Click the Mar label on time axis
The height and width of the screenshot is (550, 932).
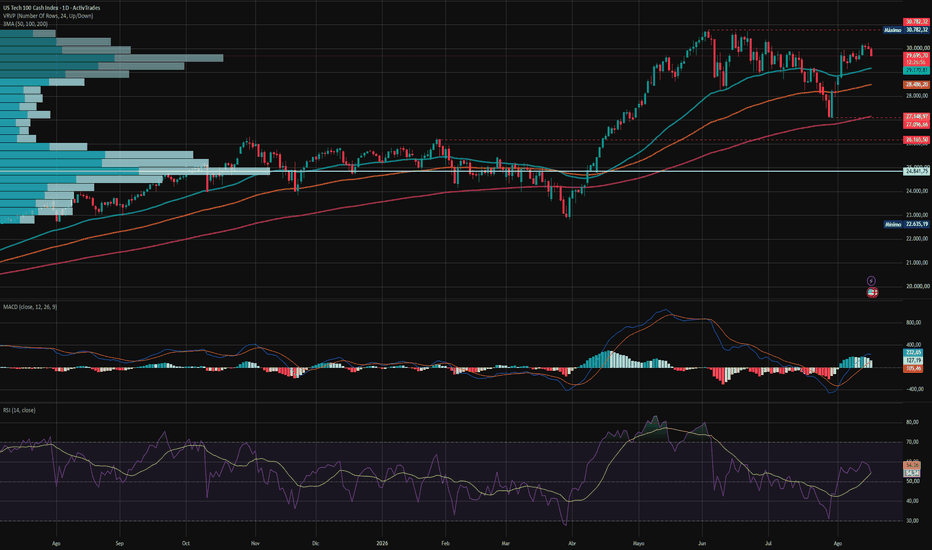point(506,543)
